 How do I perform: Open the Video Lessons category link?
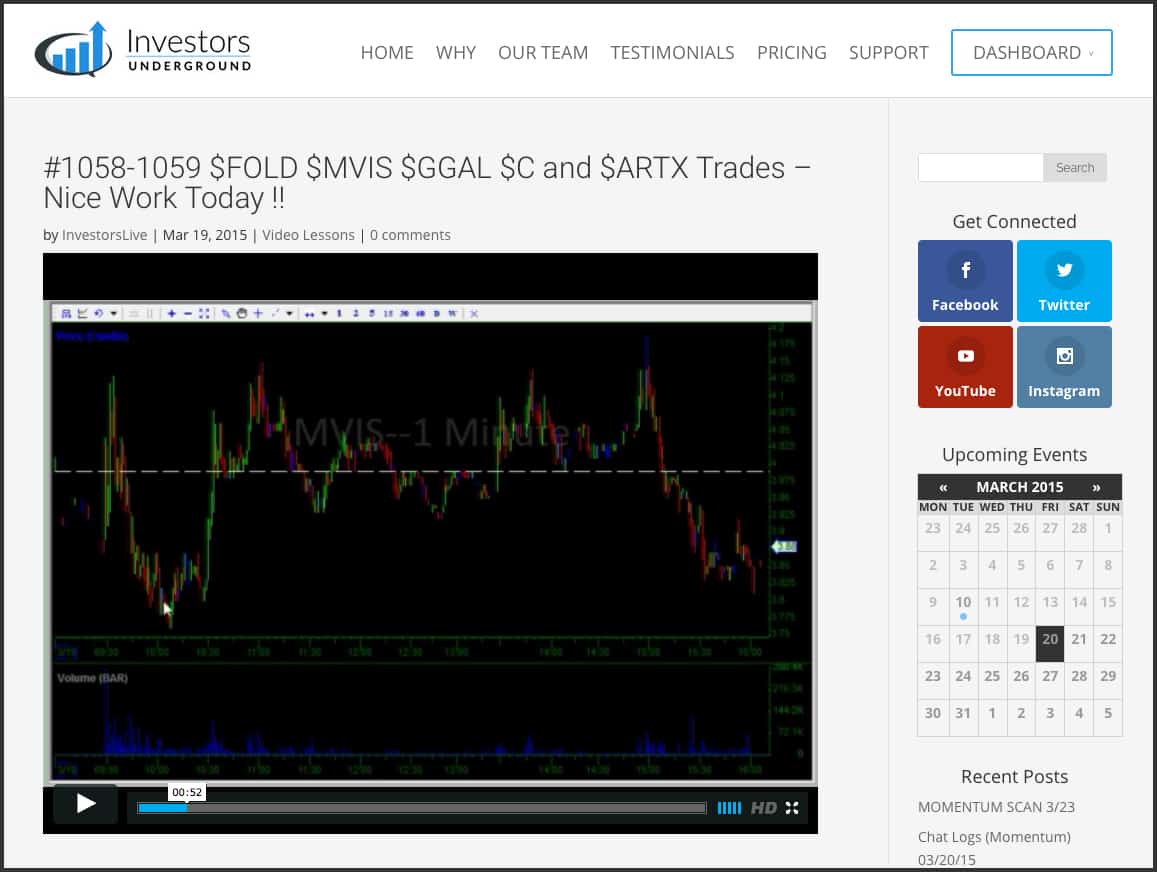coord(308,235)
